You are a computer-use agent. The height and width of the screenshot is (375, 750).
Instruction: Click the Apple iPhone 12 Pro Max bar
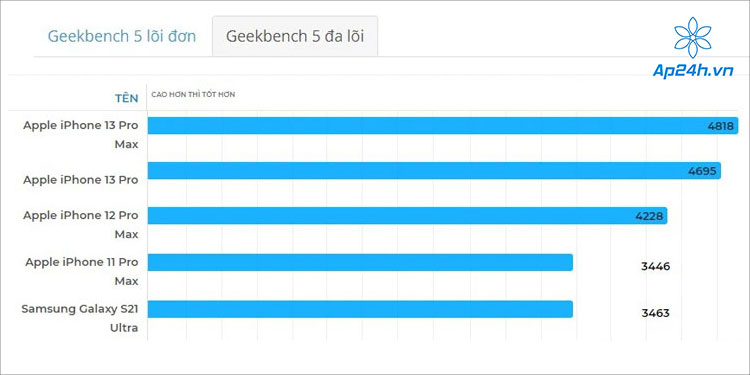click(407, 216)
